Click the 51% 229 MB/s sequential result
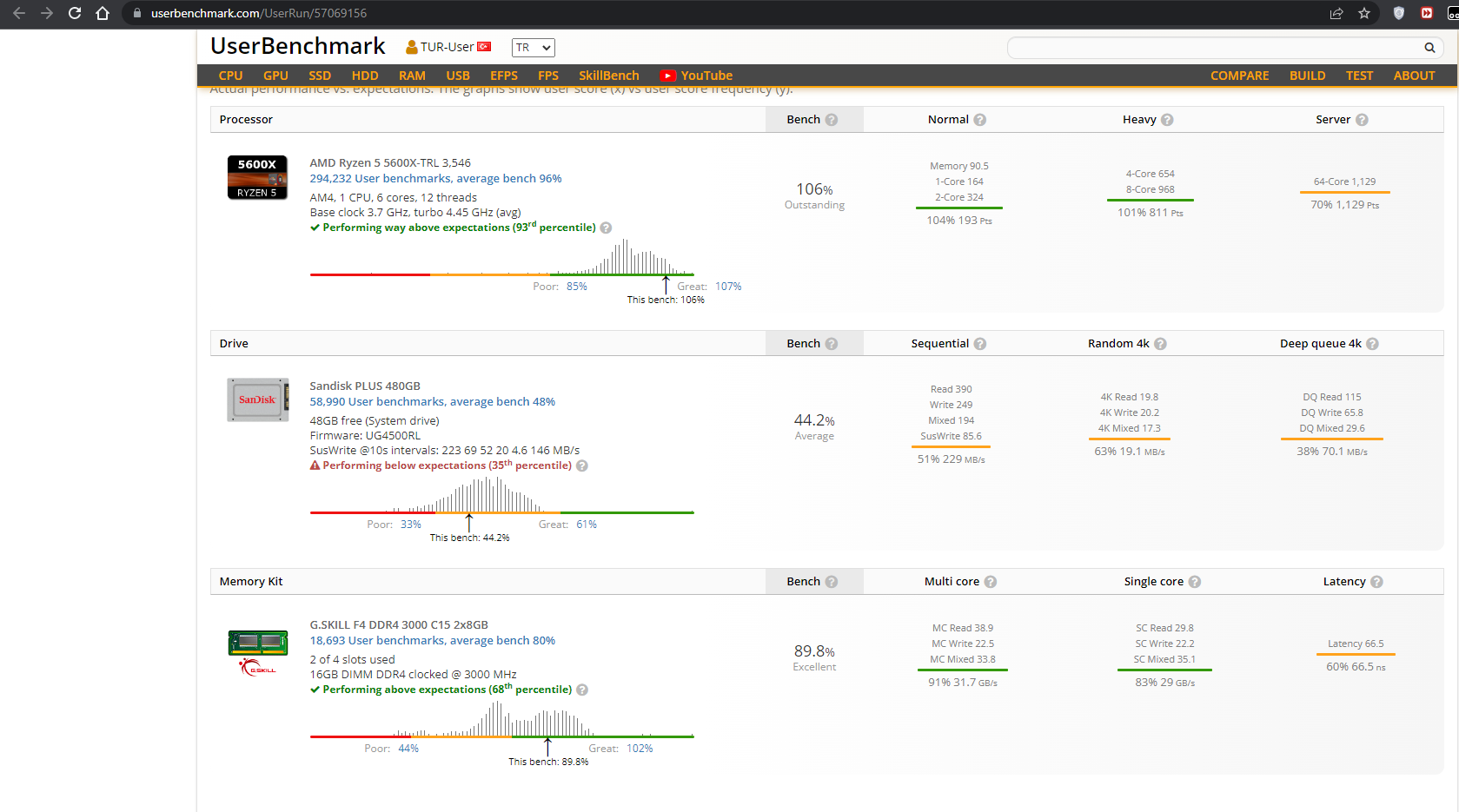Viewport: 1459px width, 812px height. pyautogui.click(x=952, y=459)
